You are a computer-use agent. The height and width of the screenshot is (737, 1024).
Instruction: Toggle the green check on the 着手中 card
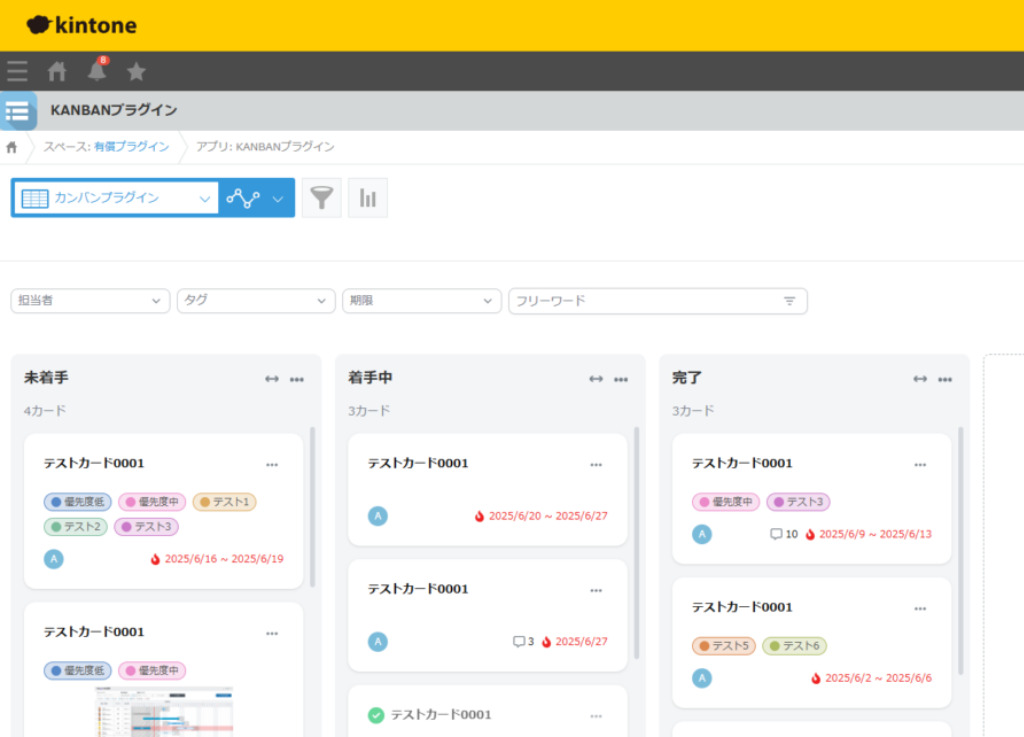point(376,715)
